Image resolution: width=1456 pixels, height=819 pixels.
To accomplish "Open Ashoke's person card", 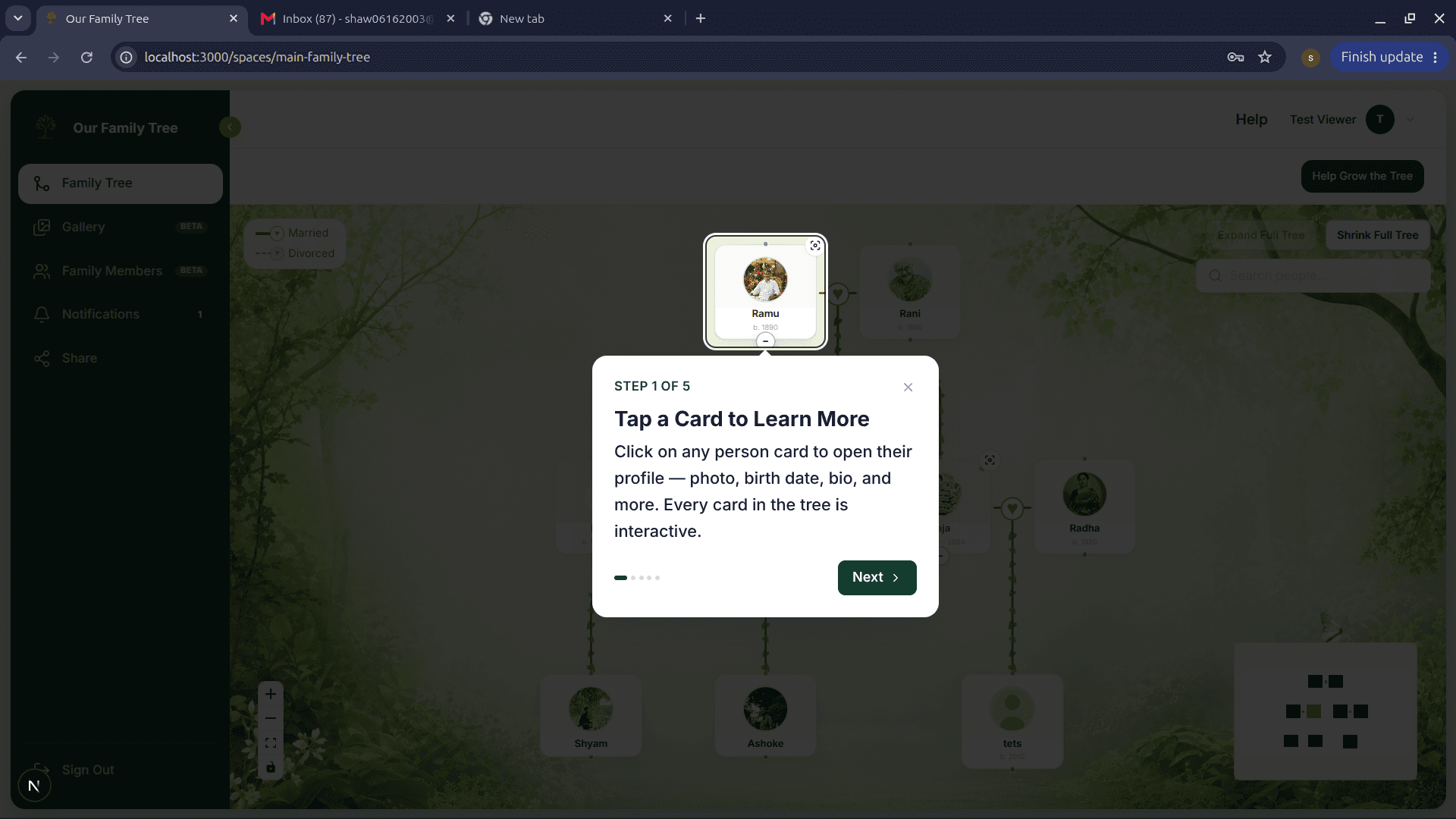I will click(x=765, y=715).
